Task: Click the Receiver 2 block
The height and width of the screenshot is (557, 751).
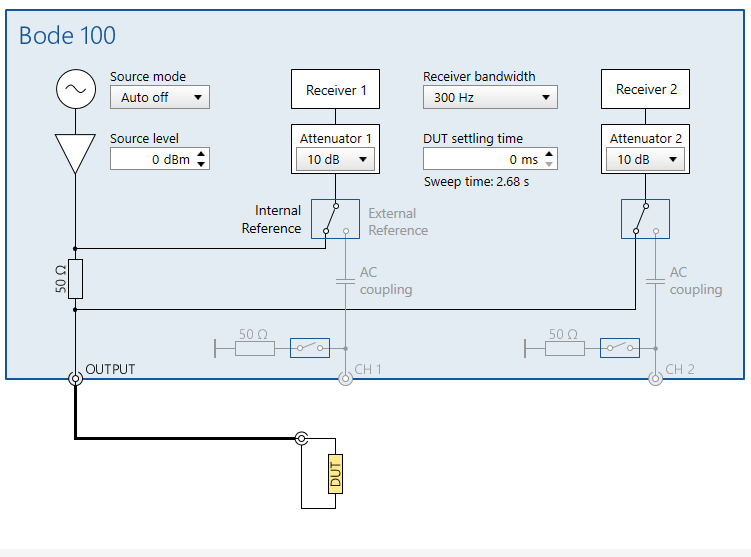Action: [x=645, y=89]
